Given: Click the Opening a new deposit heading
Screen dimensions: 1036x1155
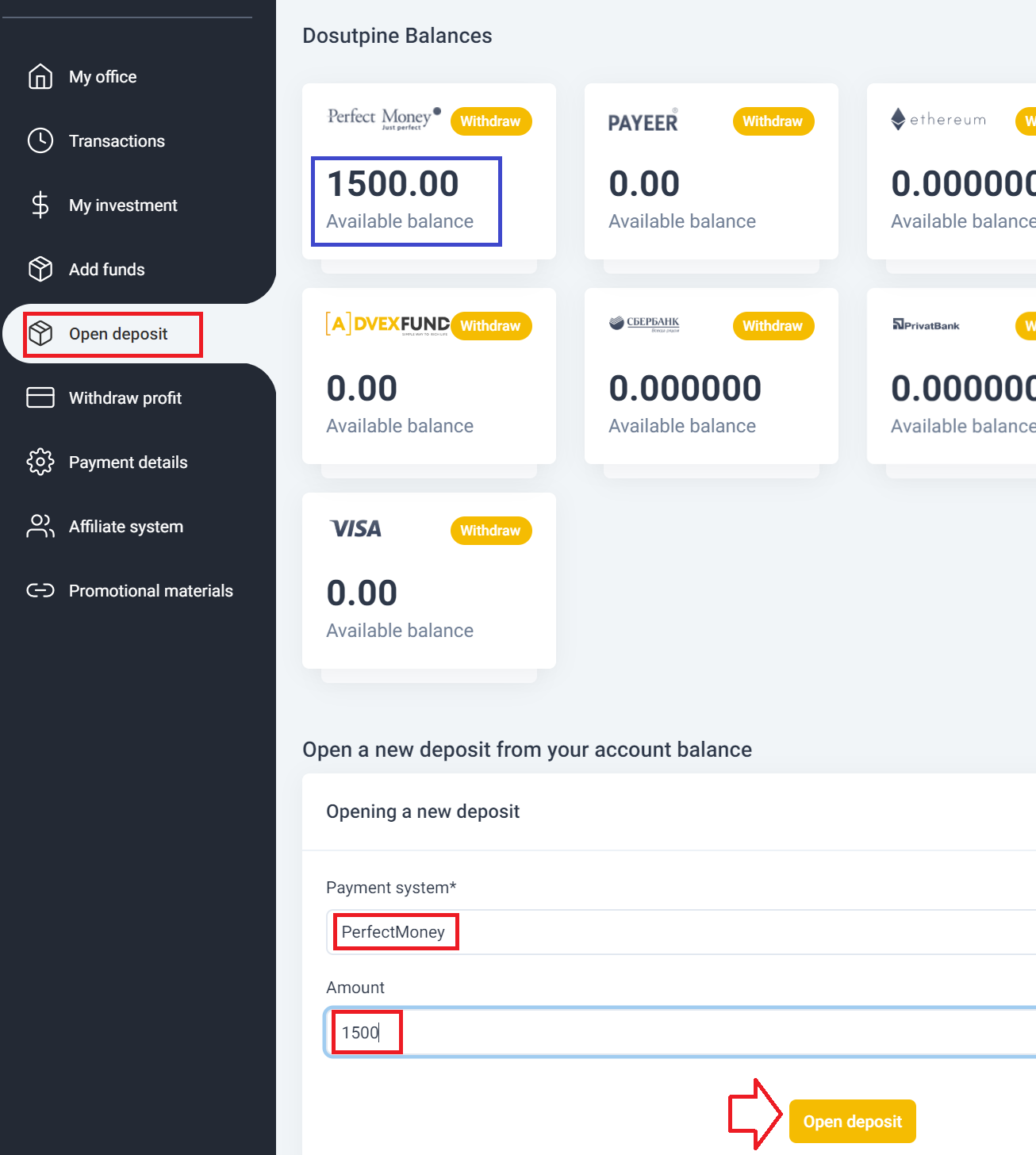Looking at the screenshot, I should click(423, 812).
